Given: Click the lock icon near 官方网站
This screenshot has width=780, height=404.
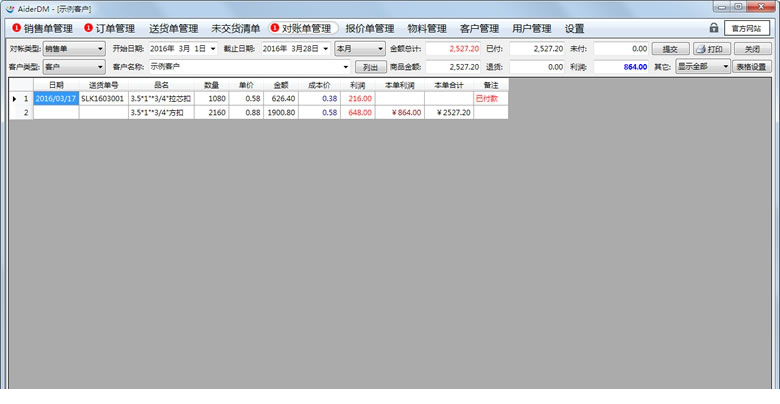Looking at the screenshot, I should (713, 28).
